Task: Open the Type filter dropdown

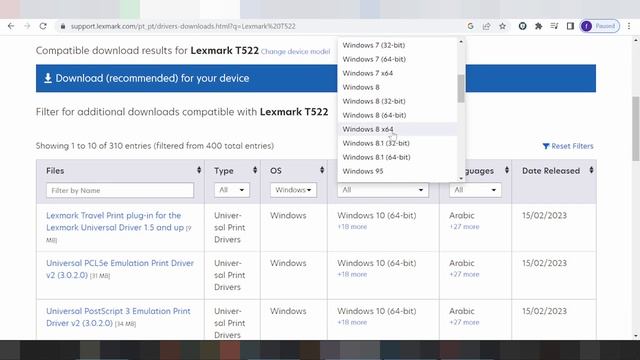Action: (x=231, y=190)
